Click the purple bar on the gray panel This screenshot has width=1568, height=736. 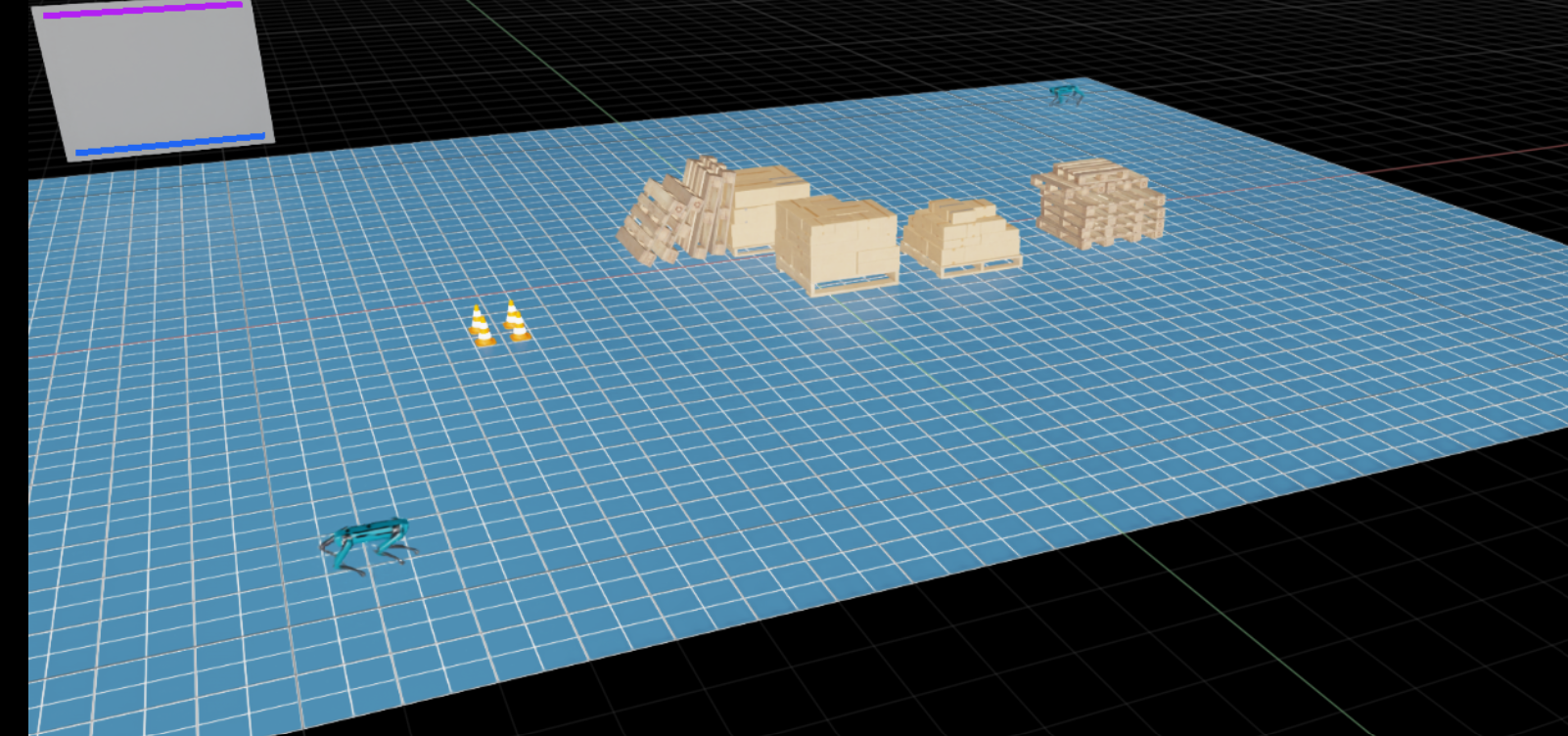point(142,10)
